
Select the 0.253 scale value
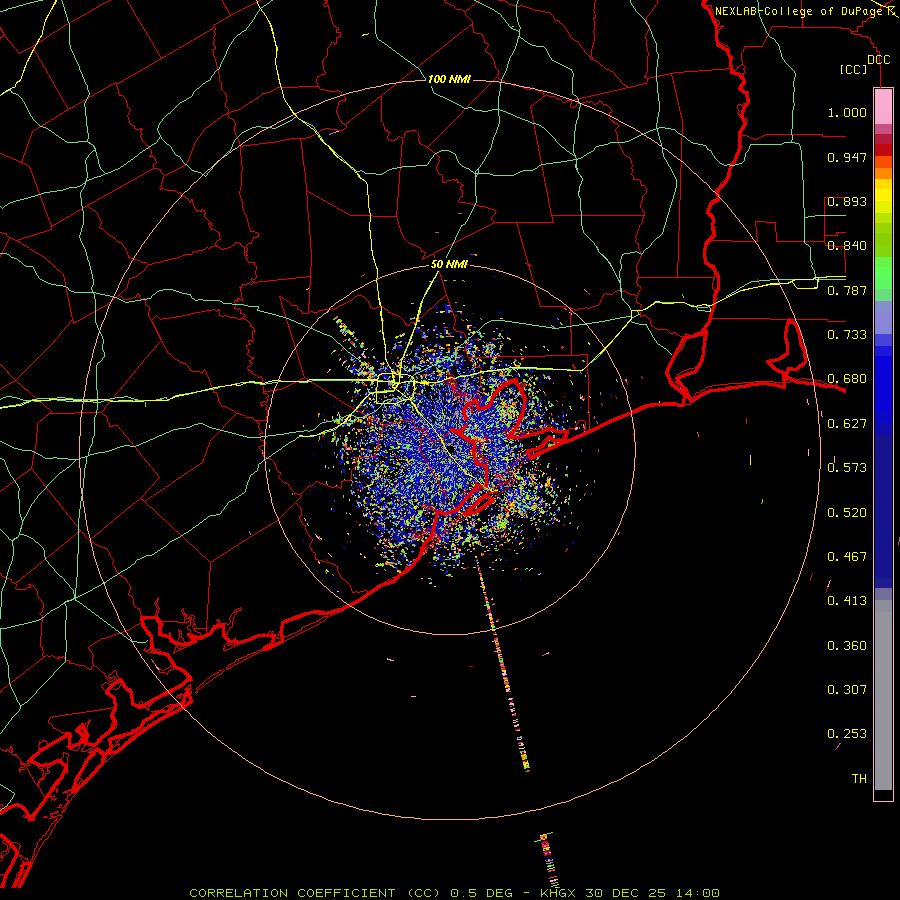pyautogui.click(x=847, y=734)
